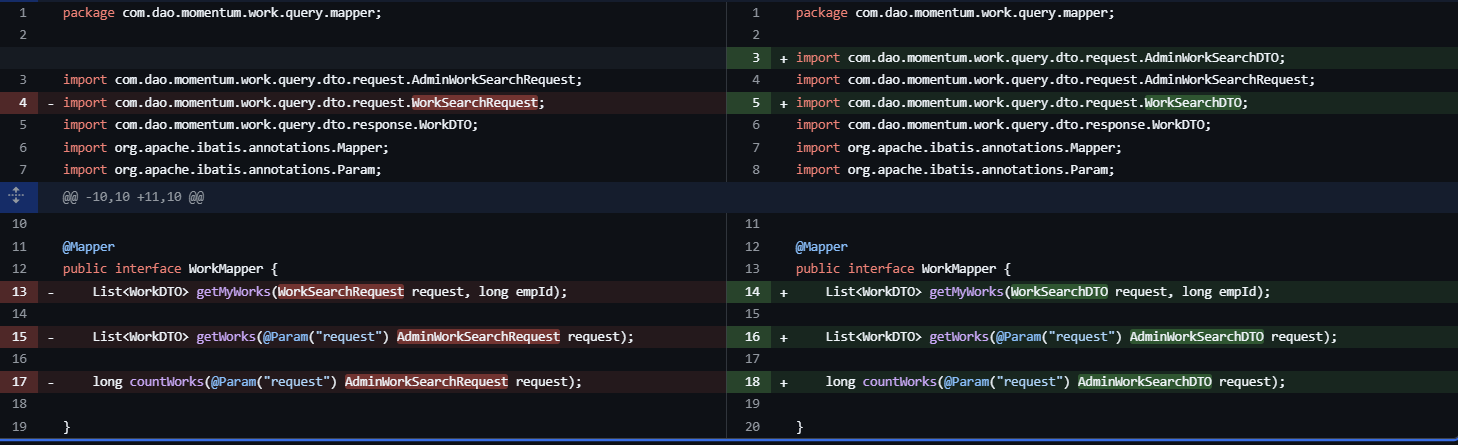
Task: Click the plus marker on added line 5
Action: (x=784, y=103)
